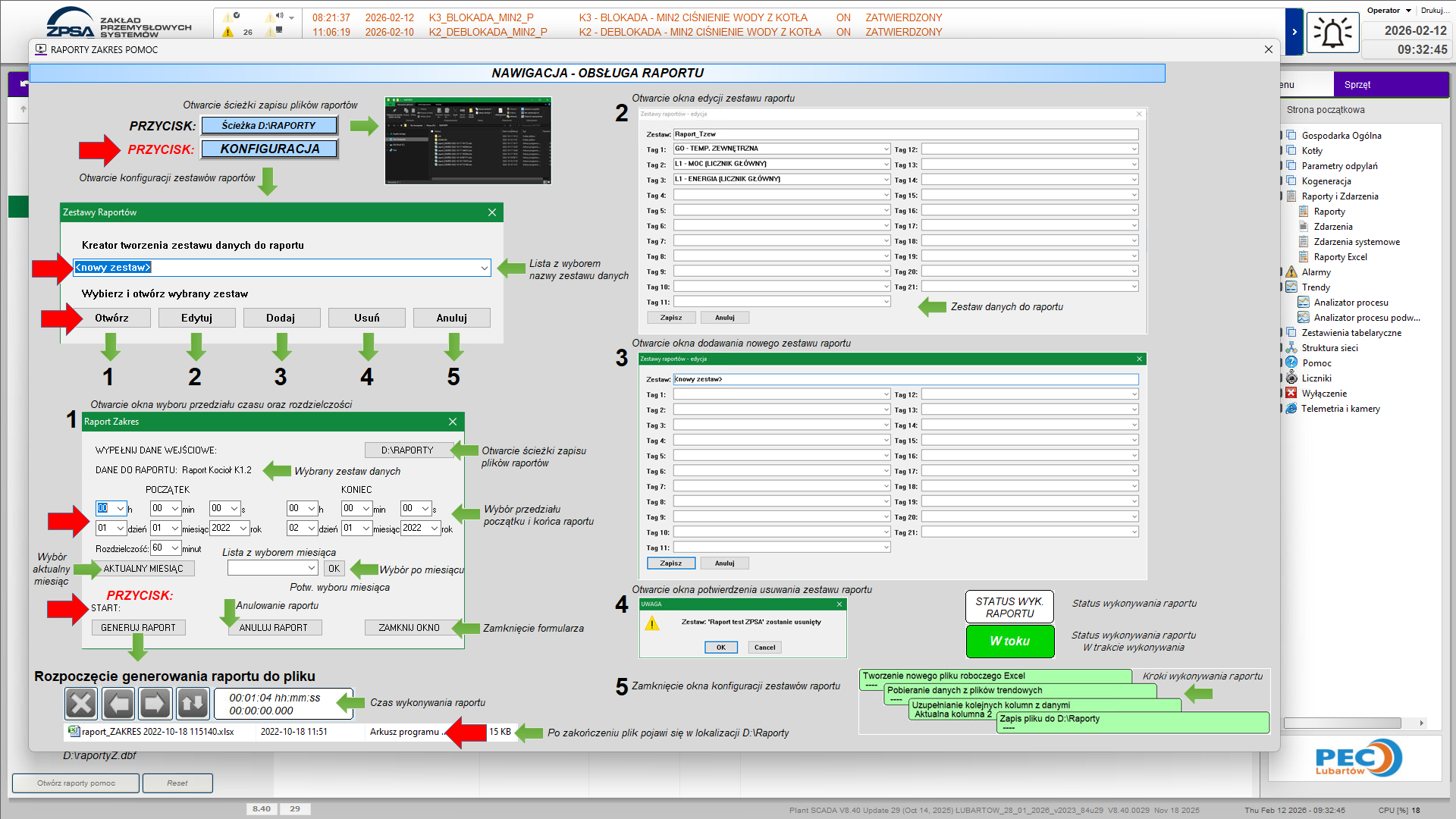Click active alarms count warning icon
This screenshot has width=1456, height=819.
[228, 32]
